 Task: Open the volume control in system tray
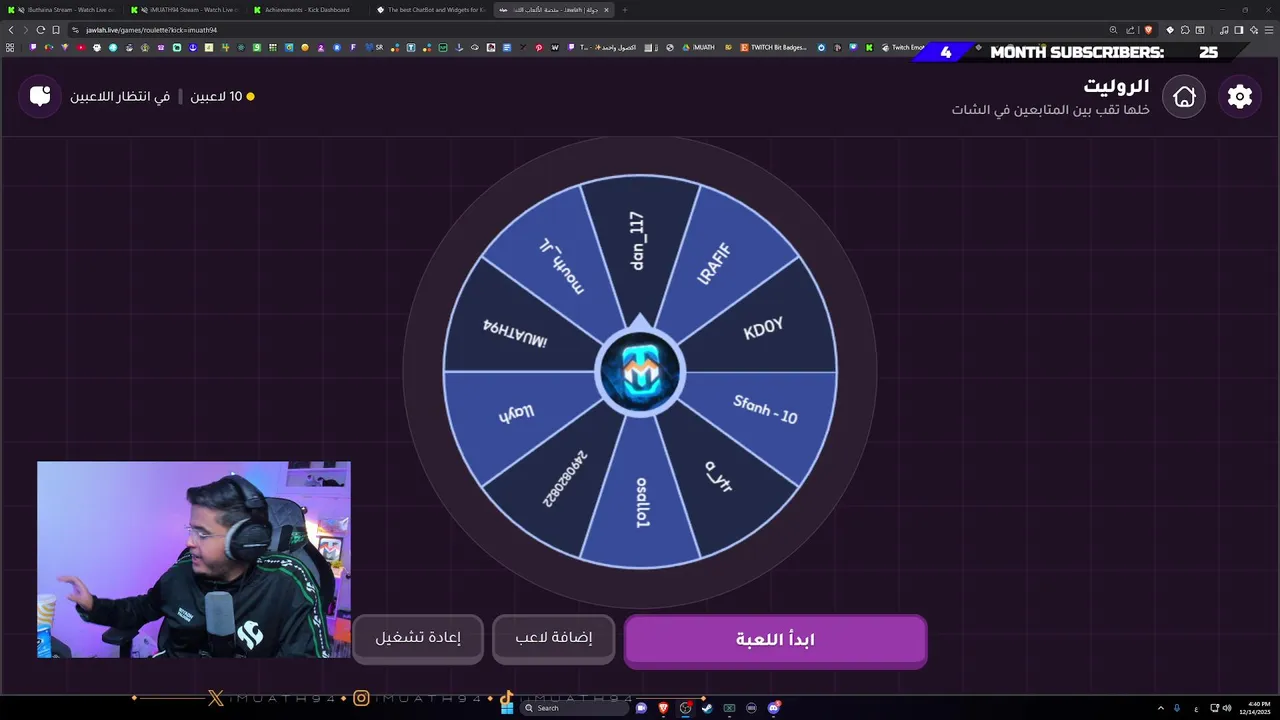pos(1227,708)
